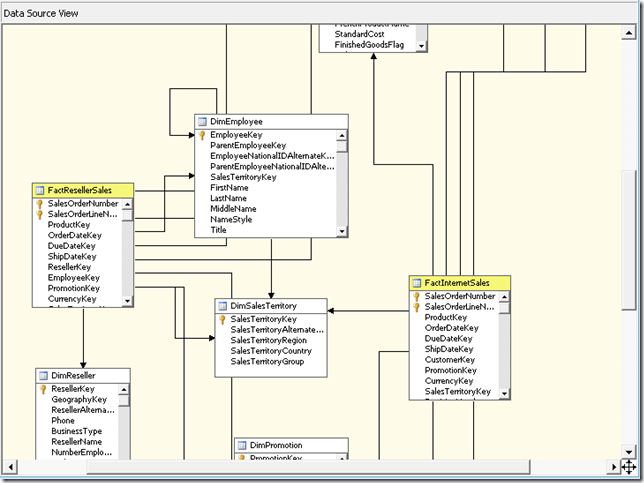Select GeographyKey column in DimReseller
This screenshot has height=483, width=644.
click(x=79, y=400)
